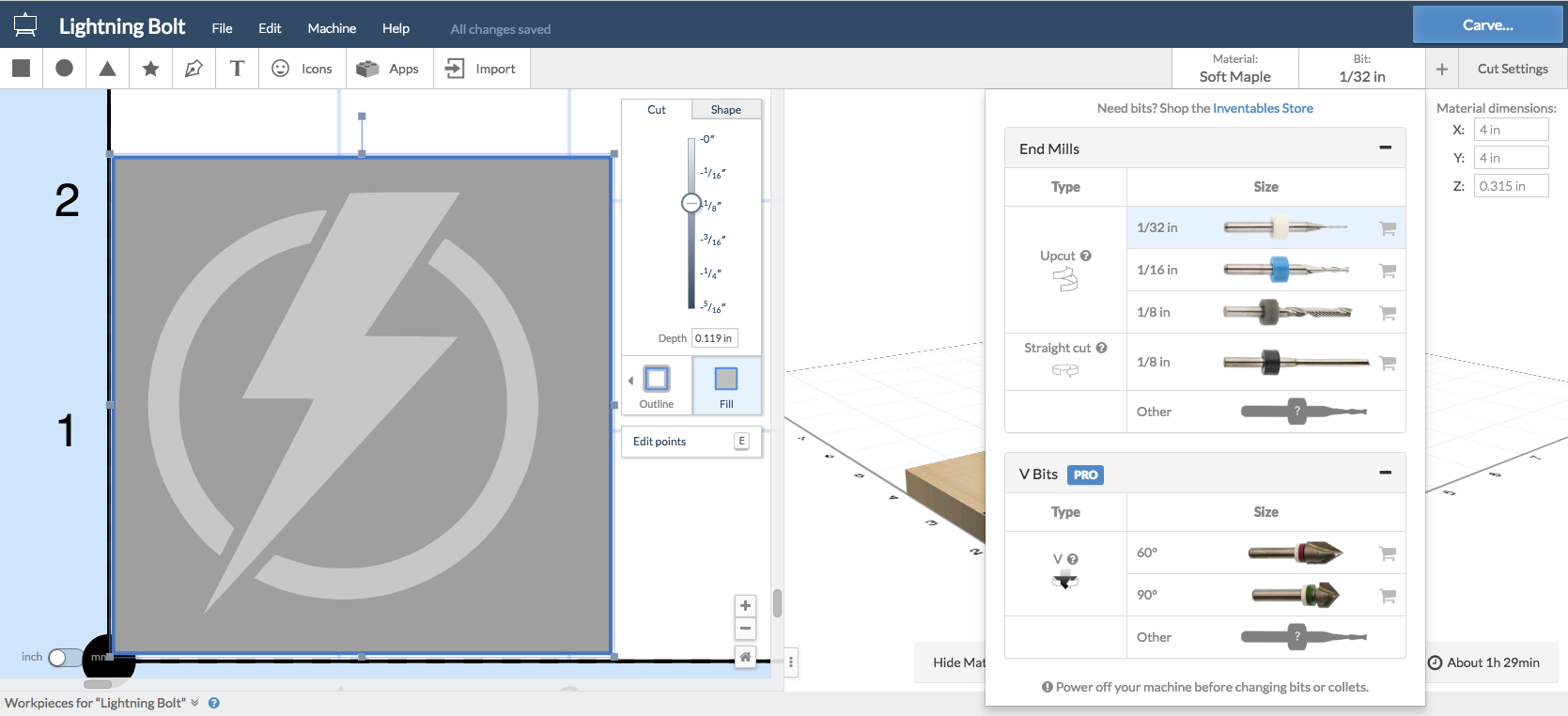1568x716 pixels.
Task: Click the PRO badge
Action: 1085,475
